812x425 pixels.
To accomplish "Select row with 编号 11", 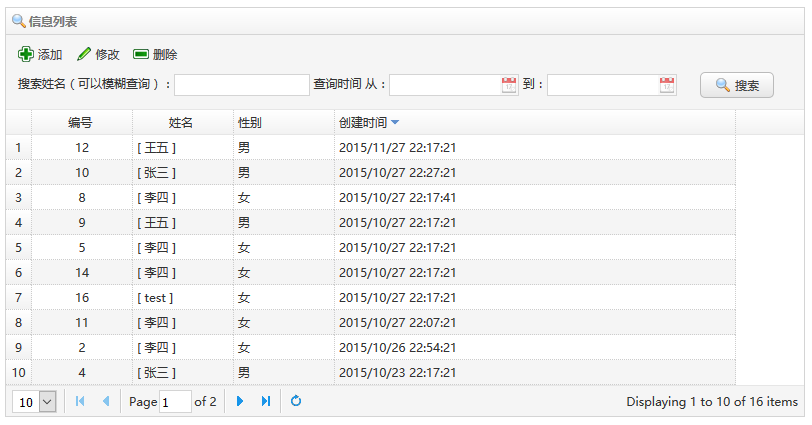I will (x=371, y=323).
